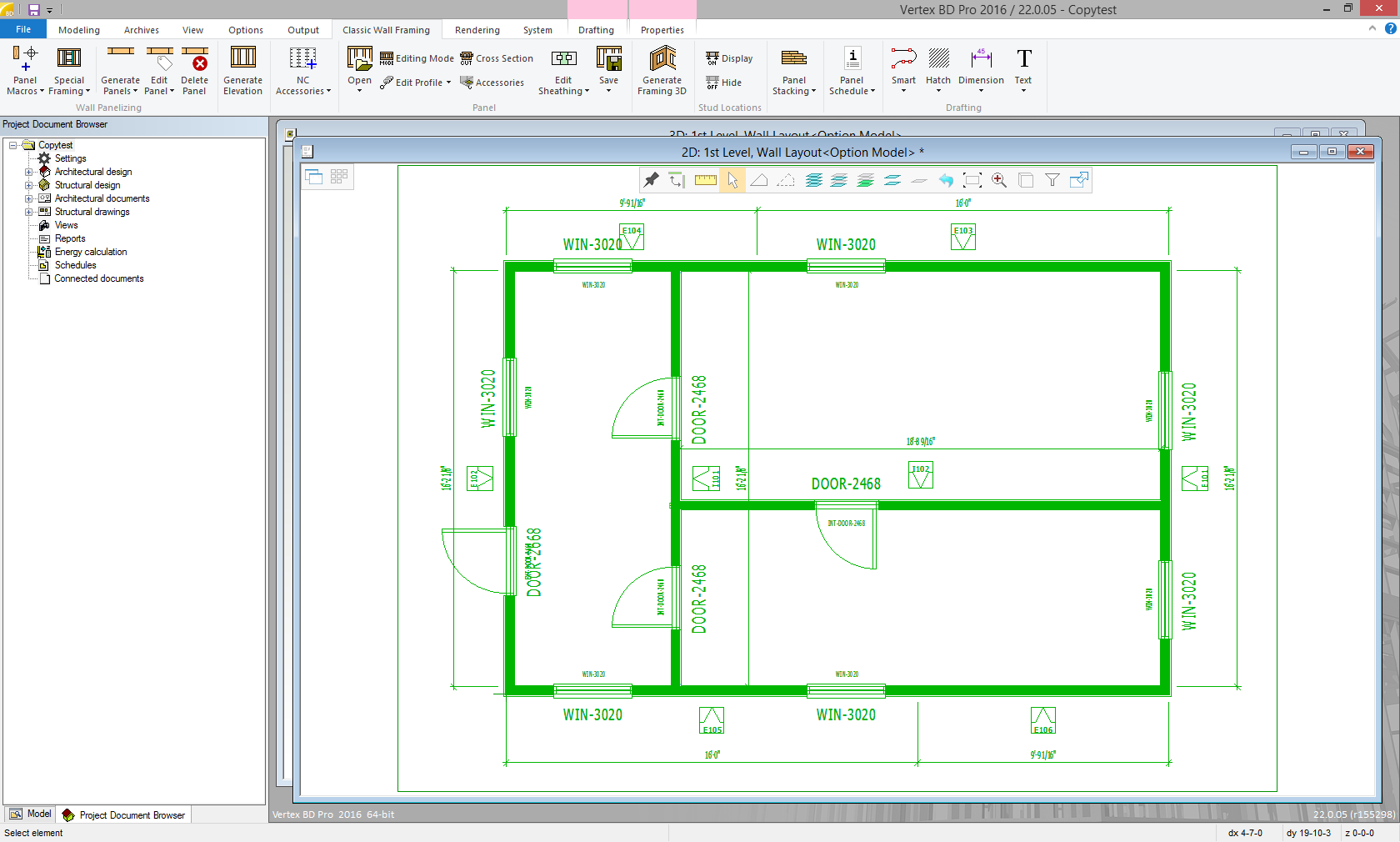Click the zoom-in magnifier icon

click(x=999, y=180)
